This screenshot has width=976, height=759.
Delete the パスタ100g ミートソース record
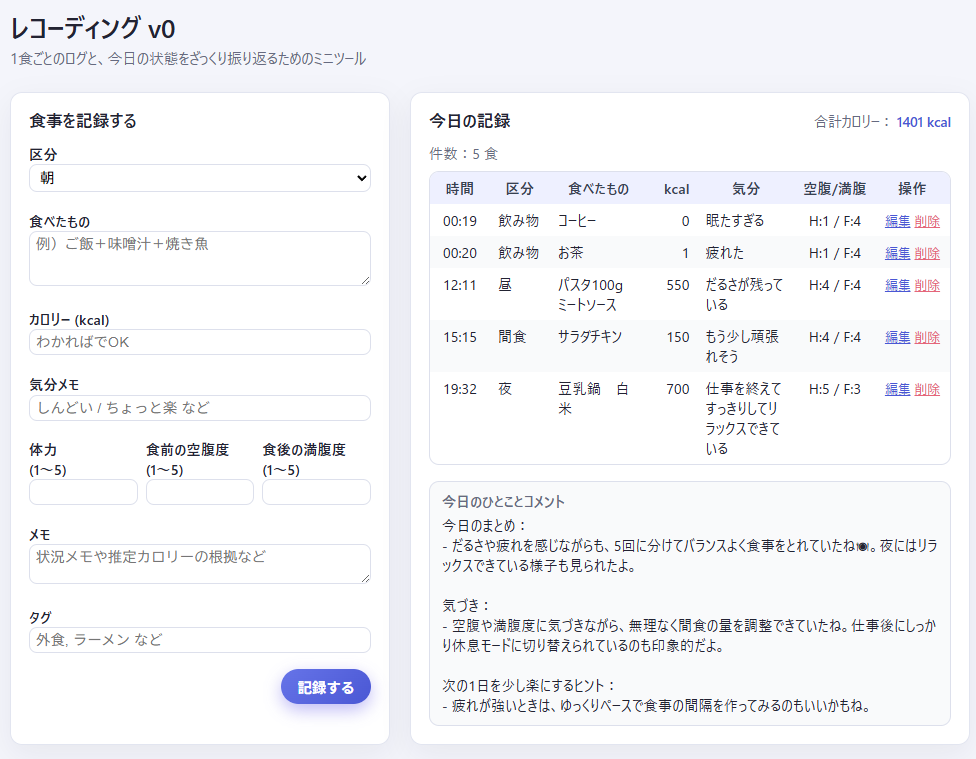[927, 285]
